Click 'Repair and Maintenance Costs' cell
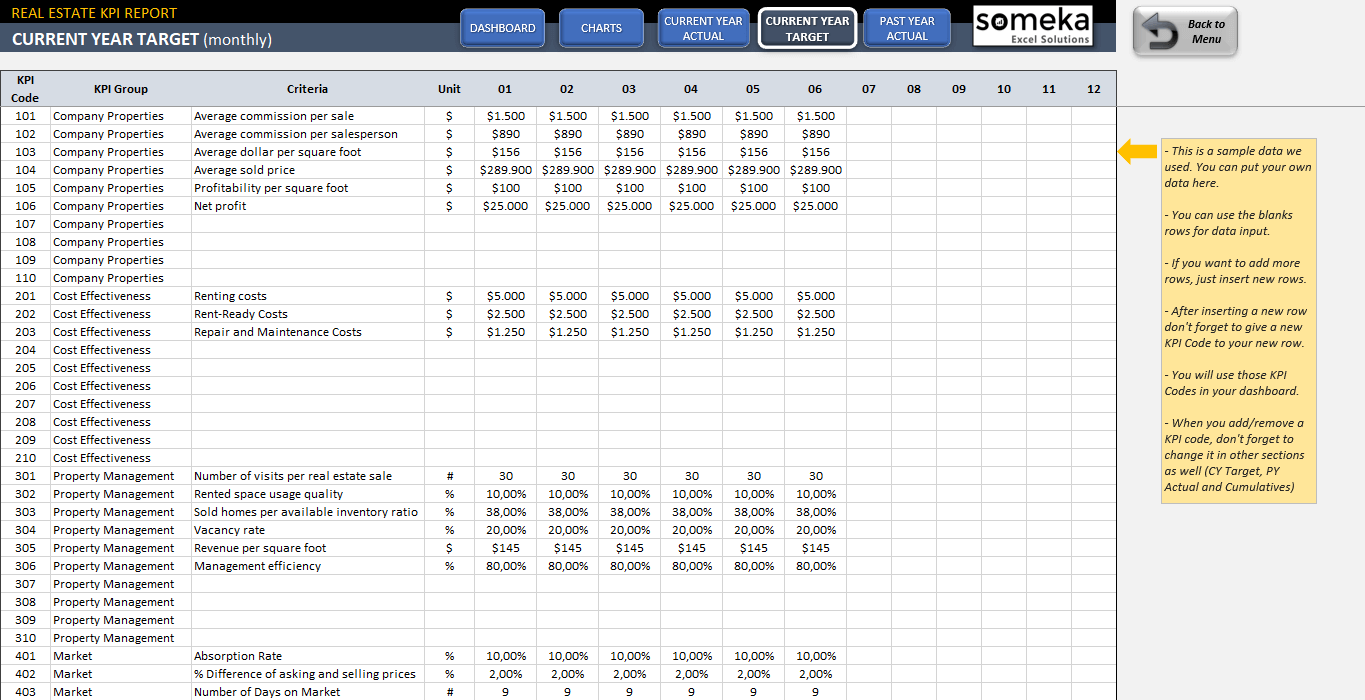This screenshot has height=700, width=1365. click(307, 332)
